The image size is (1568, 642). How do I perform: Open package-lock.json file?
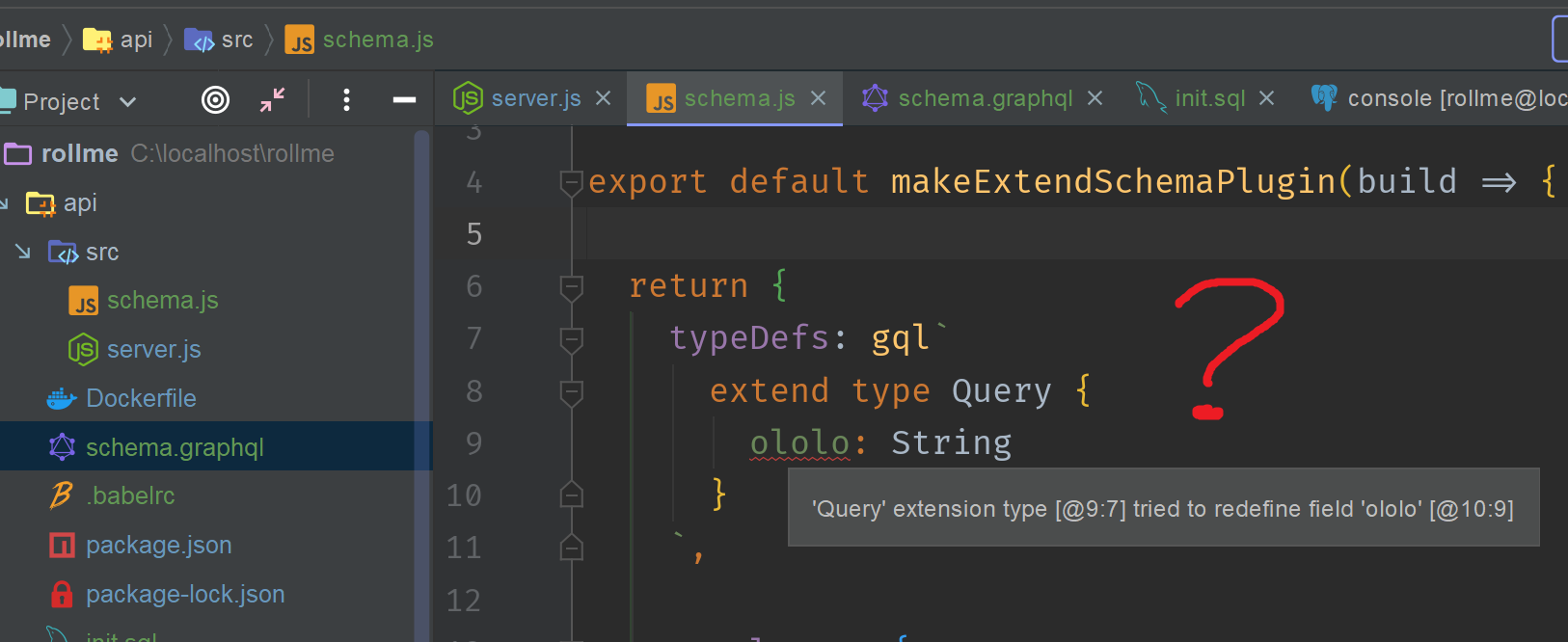(x=185, y=594)
